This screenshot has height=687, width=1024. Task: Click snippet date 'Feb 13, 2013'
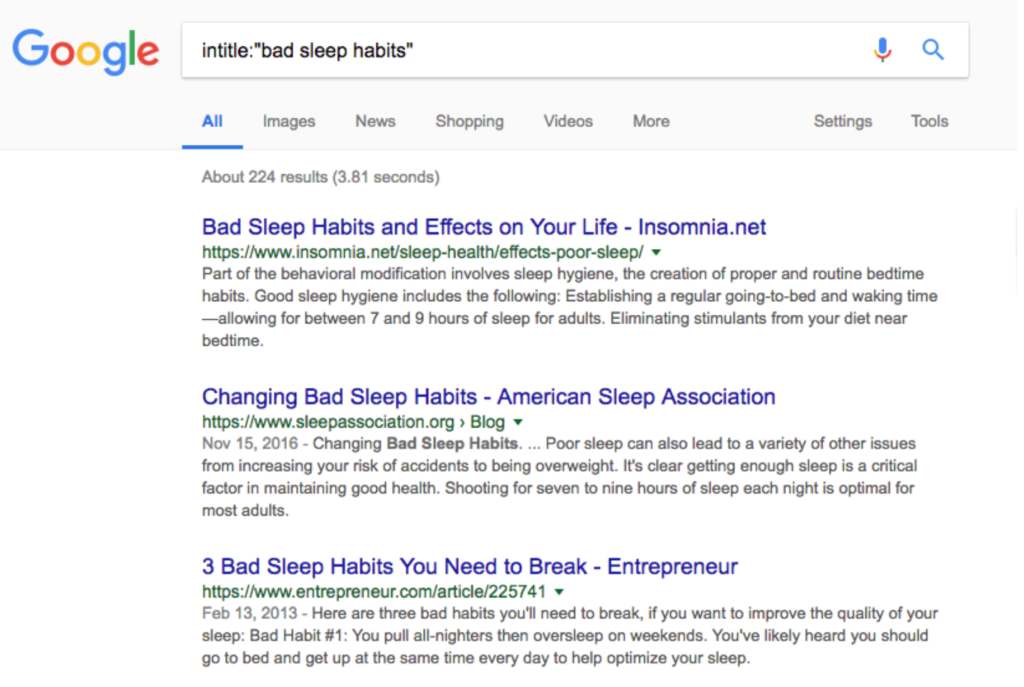point(249,613)
